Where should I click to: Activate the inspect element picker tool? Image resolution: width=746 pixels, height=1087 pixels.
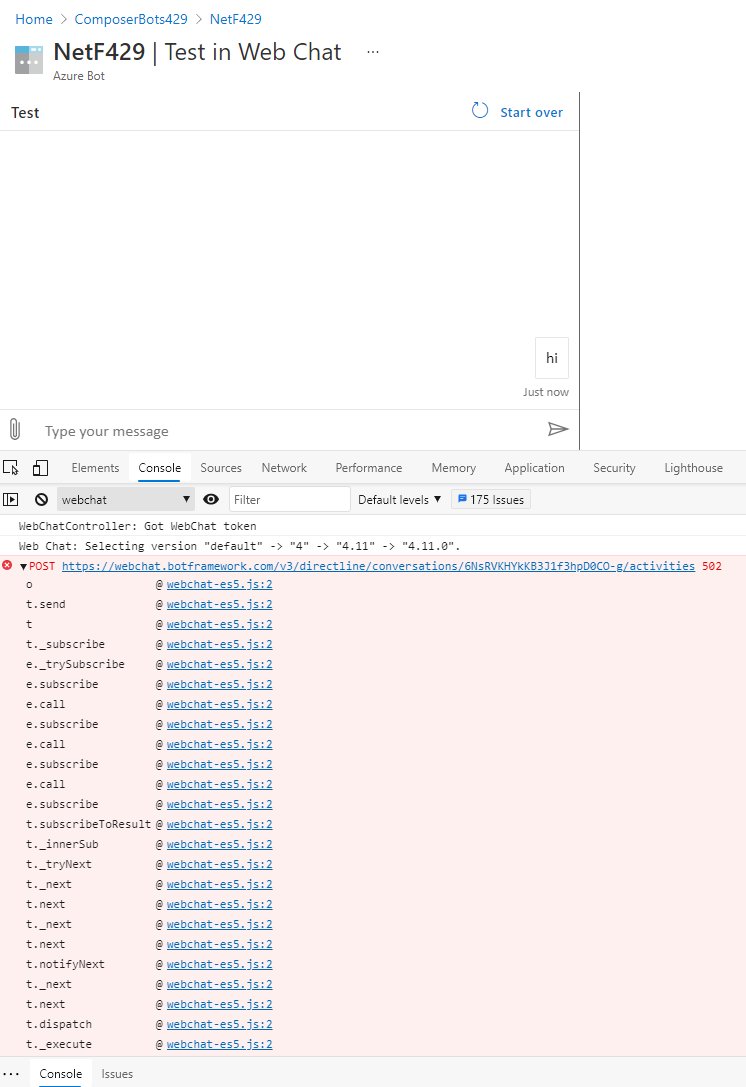click(x=11, y=468)
